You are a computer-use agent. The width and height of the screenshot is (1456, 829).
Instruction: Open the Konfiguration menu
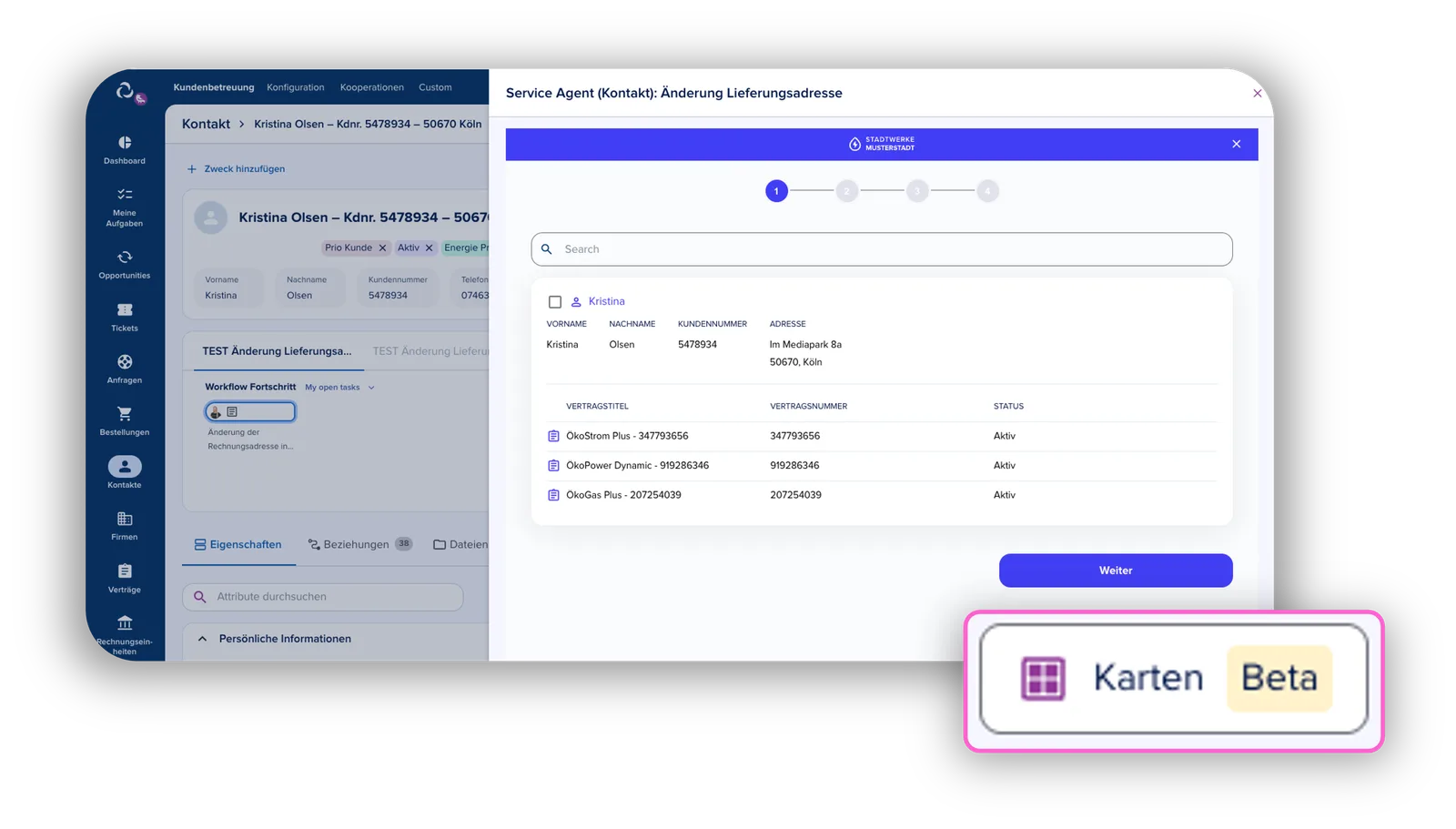tap(296, 87)
